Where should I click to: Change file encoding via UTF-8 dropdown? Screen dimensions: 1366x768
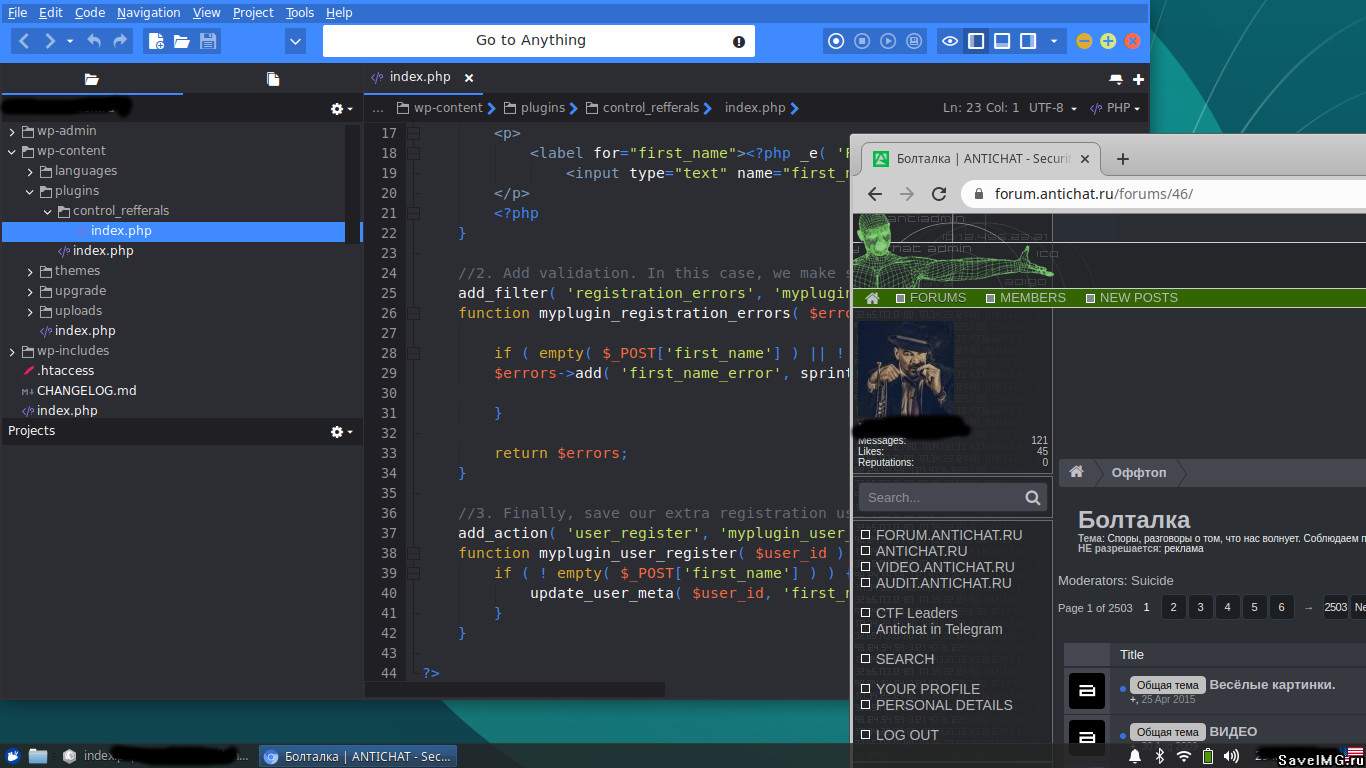[x=1053, y=108]
